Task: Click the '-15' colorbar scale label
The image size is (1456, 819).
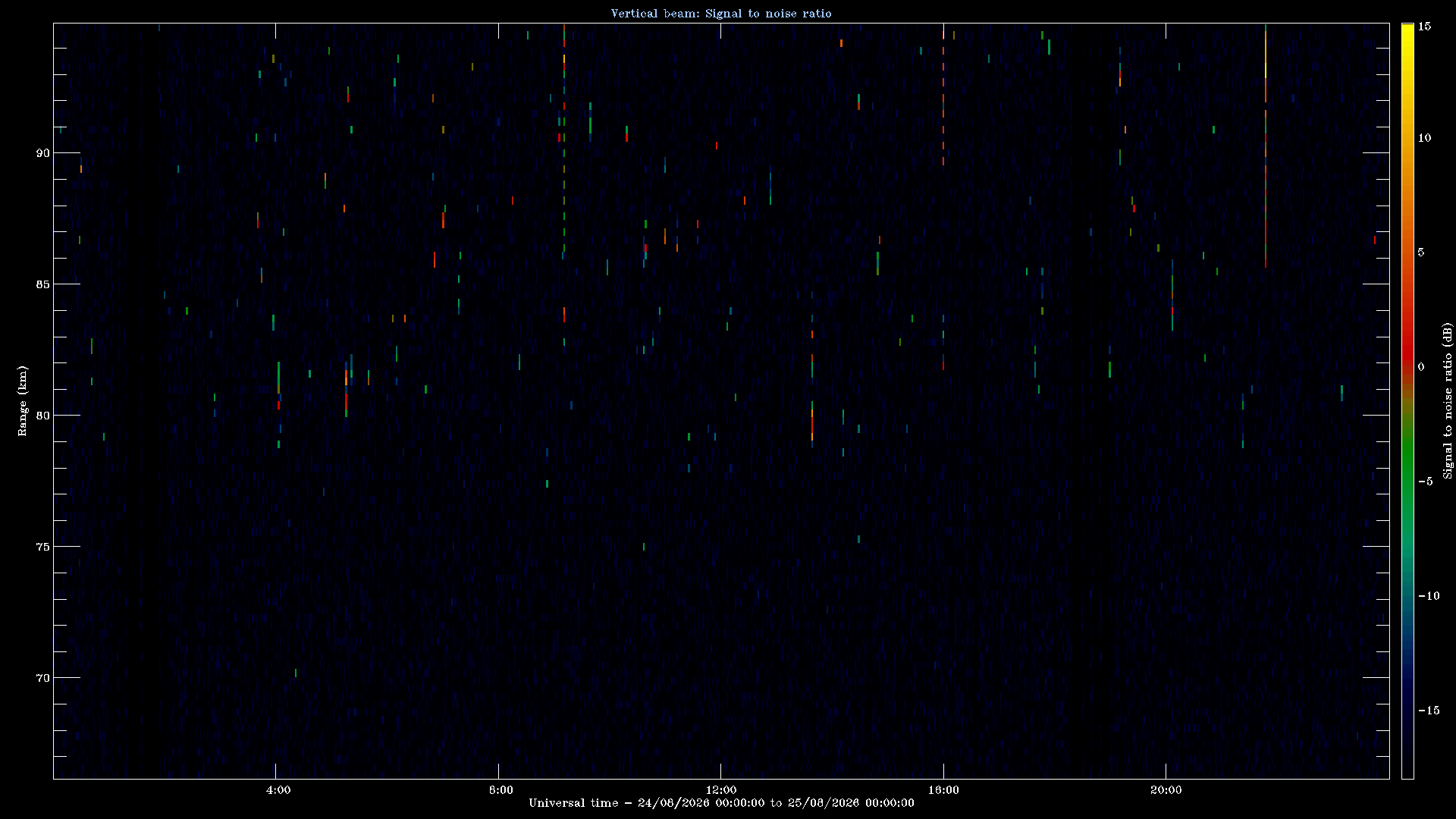Action: point(1429,711)
